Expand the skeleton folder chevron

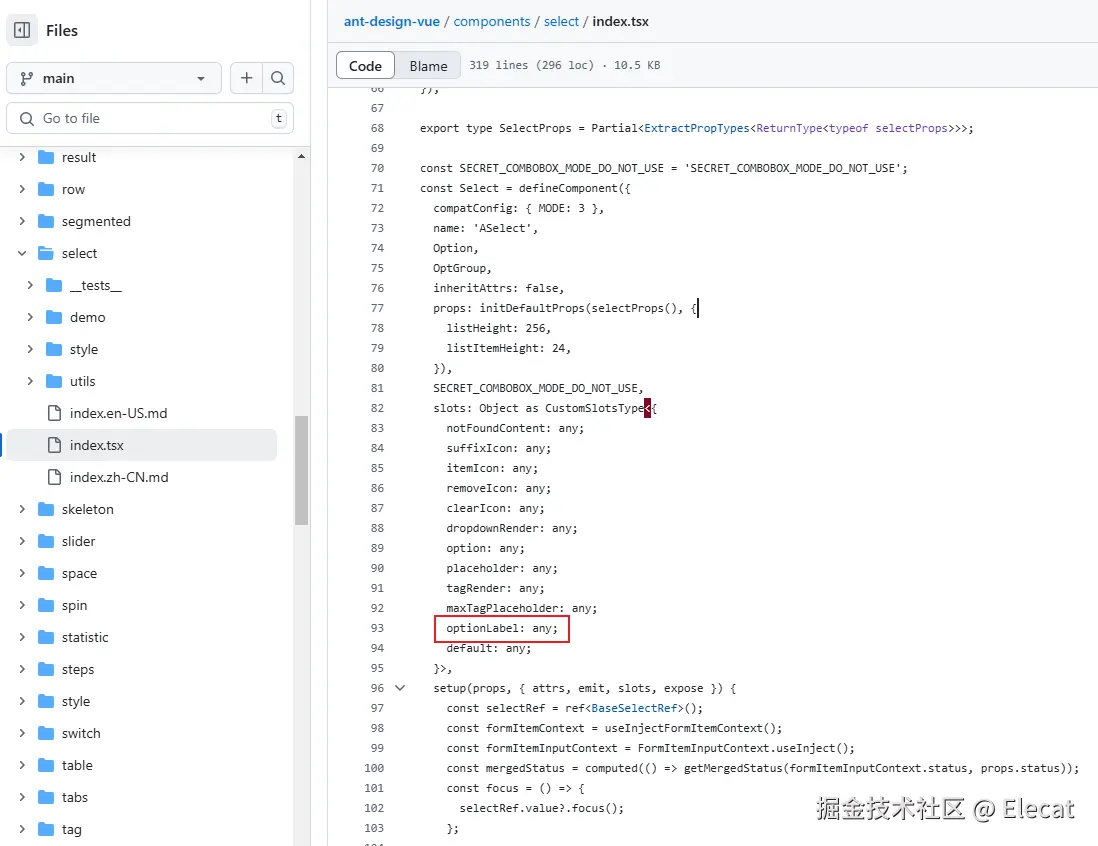click(x=22, y=509)
